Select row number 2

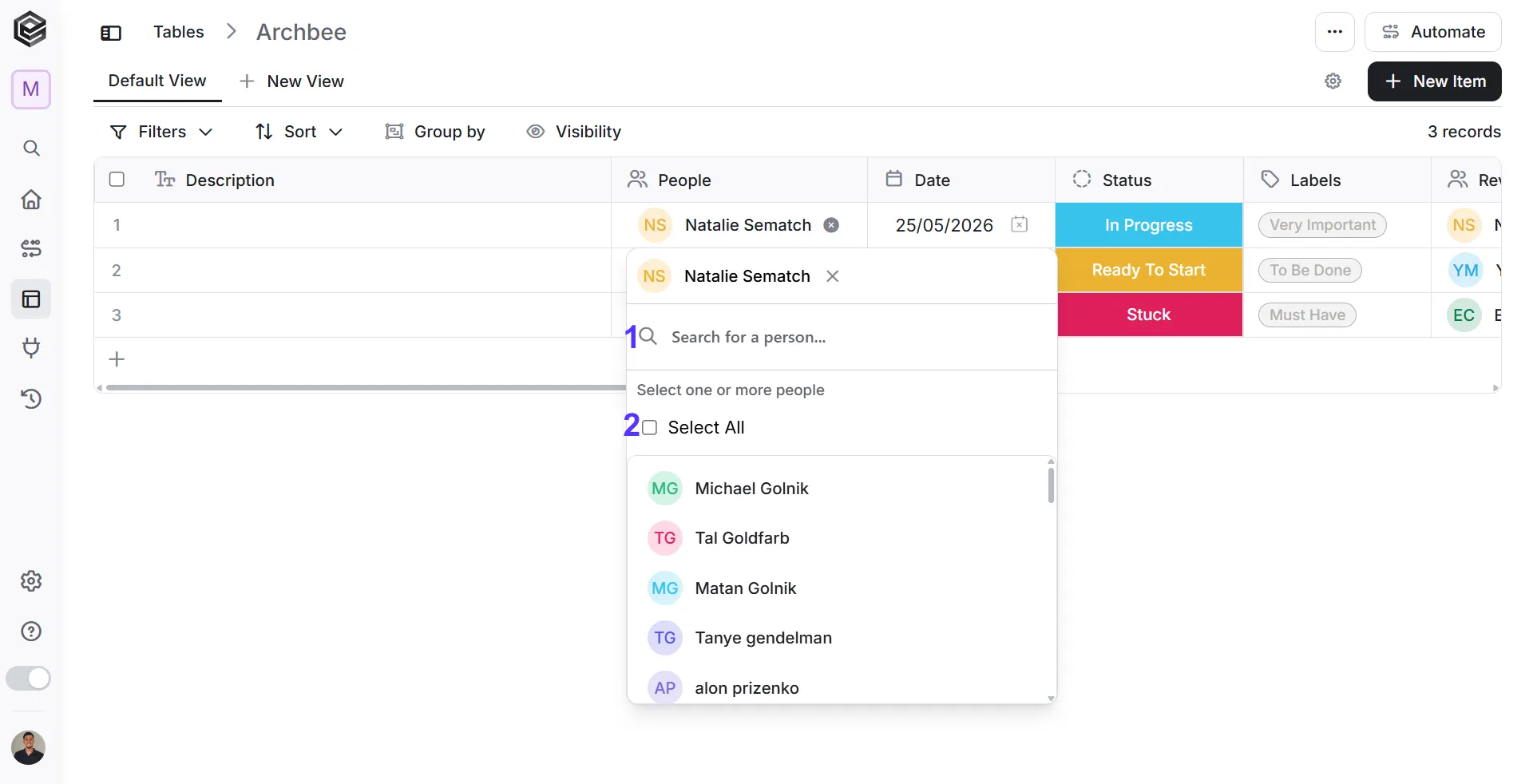[117, 271]
